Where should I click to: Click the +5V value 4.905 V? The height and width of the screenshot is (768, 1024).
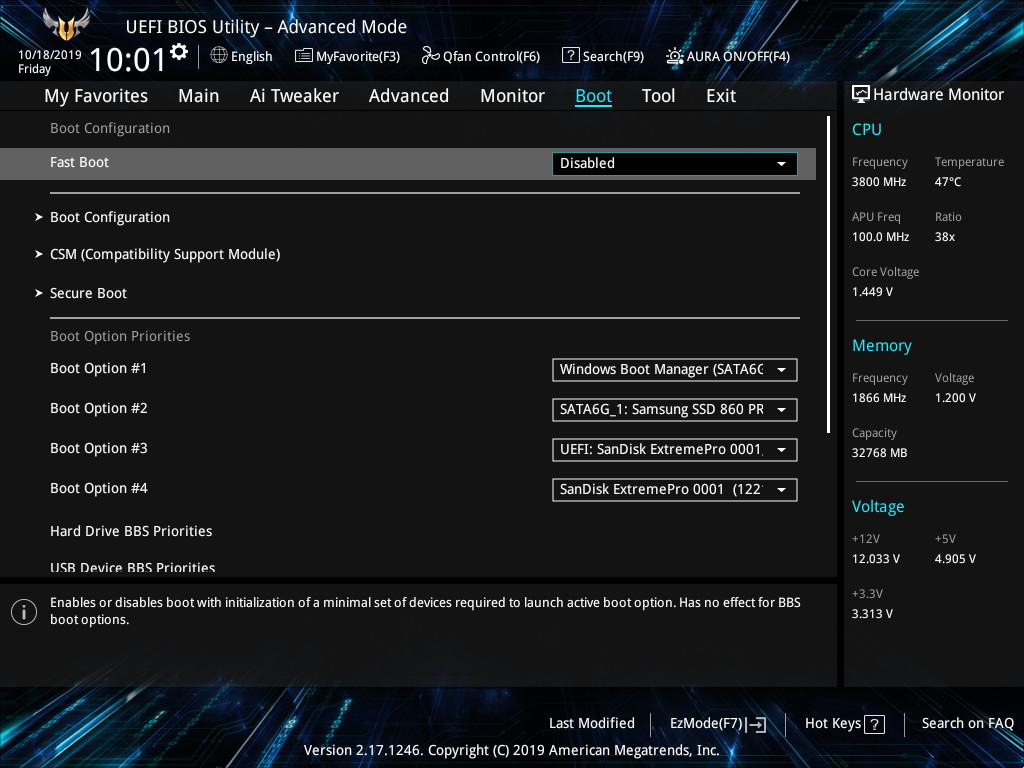click(x=955, y=559)
